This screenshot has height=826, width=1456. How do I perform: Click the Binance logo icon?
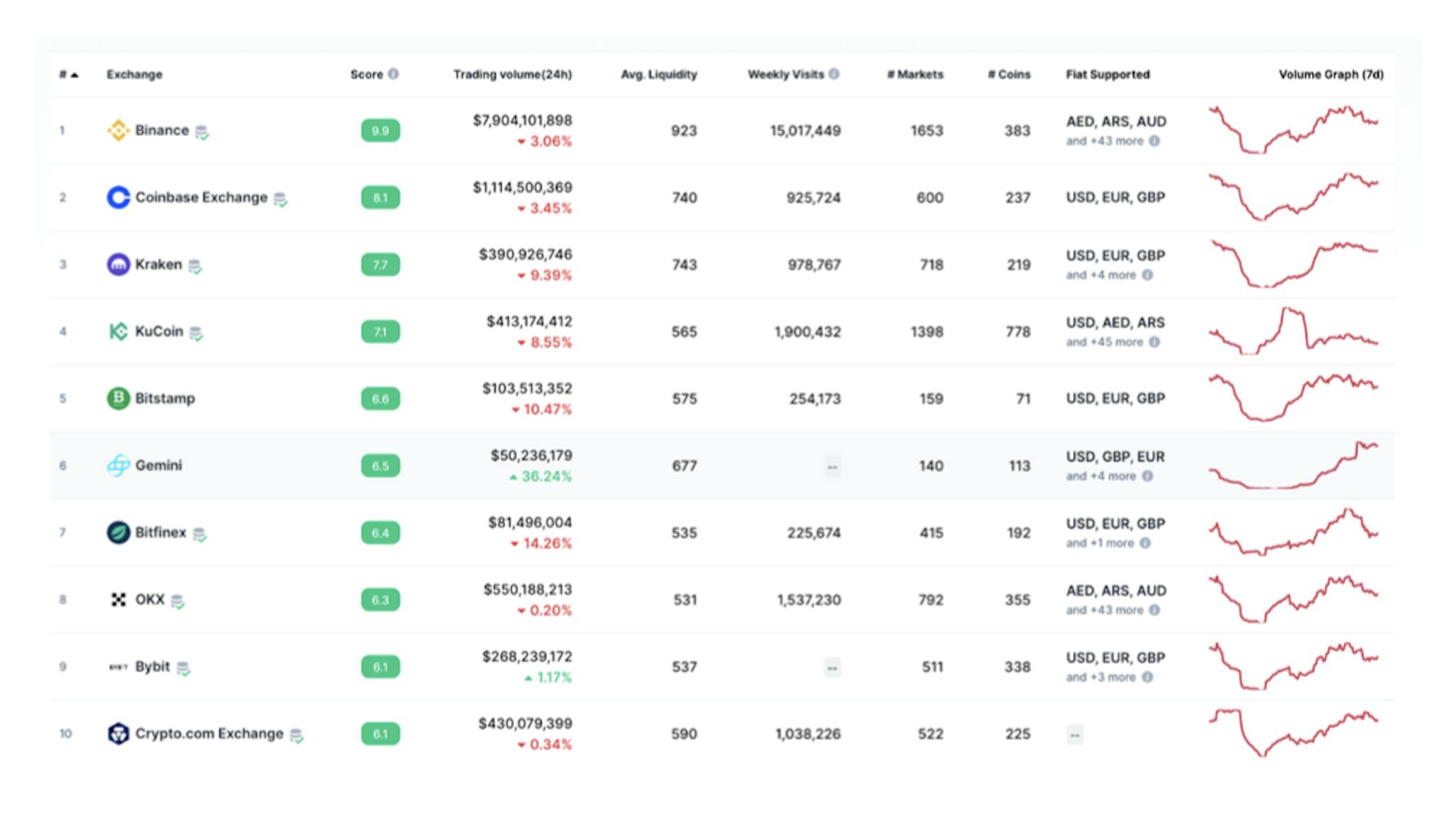click(118, 130)
